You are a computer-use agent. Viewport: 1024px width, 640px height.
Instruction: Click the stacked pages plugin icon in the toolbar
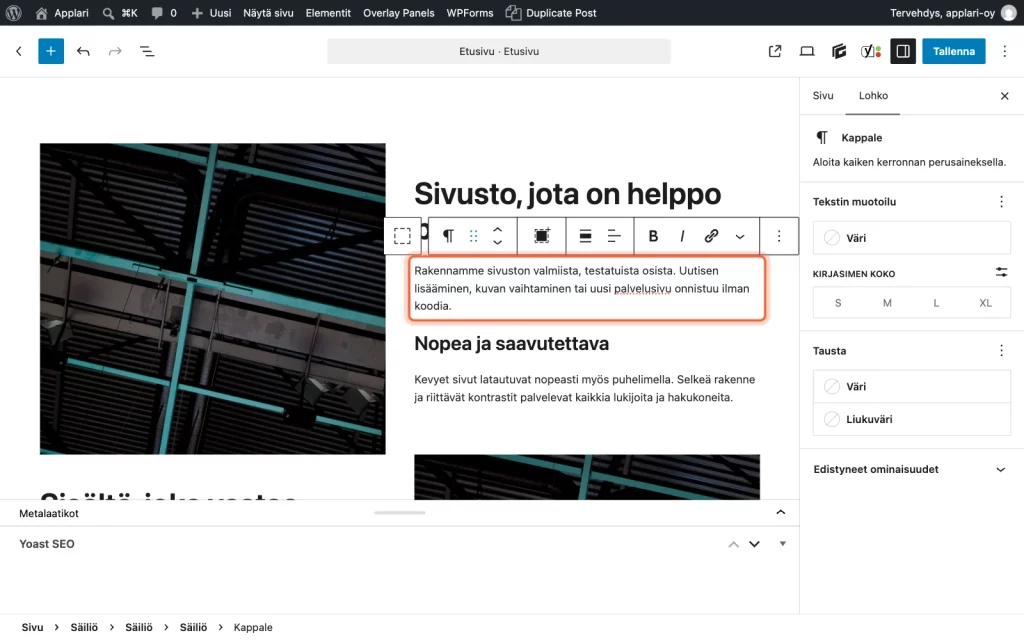click(x=839, y=51)
